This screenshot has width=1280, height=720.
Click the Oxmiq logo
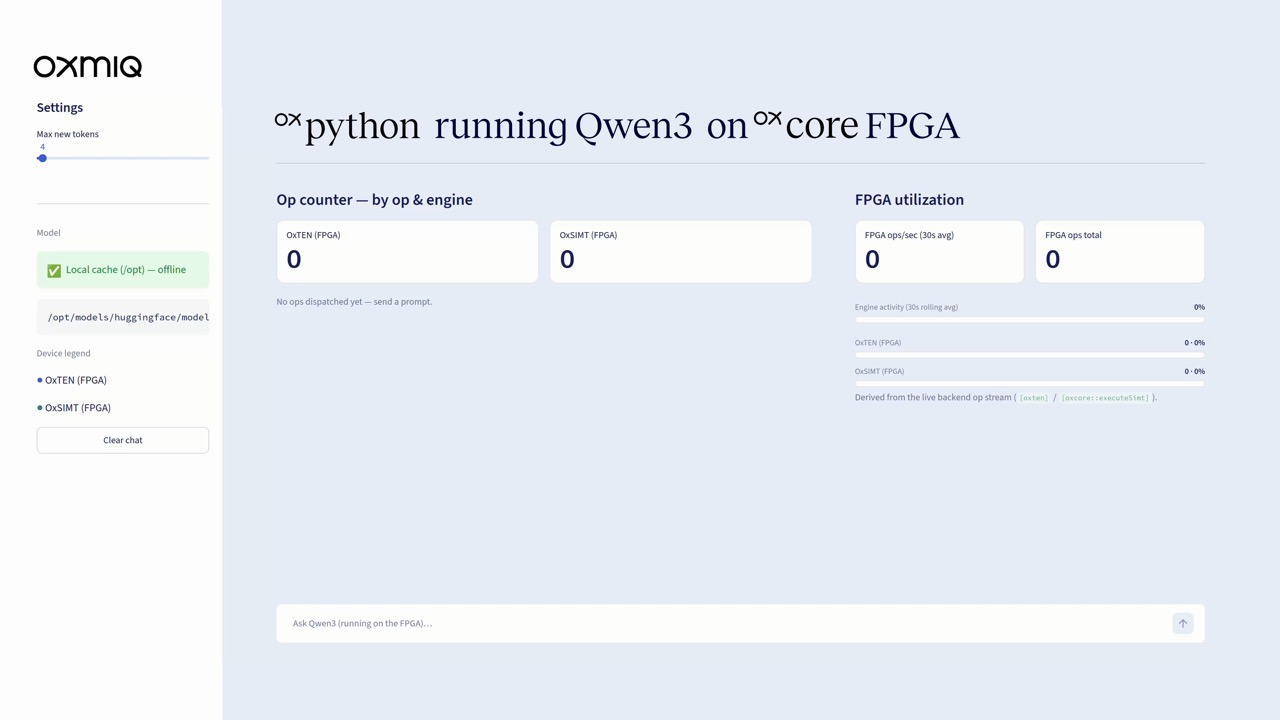coord(88,66)
